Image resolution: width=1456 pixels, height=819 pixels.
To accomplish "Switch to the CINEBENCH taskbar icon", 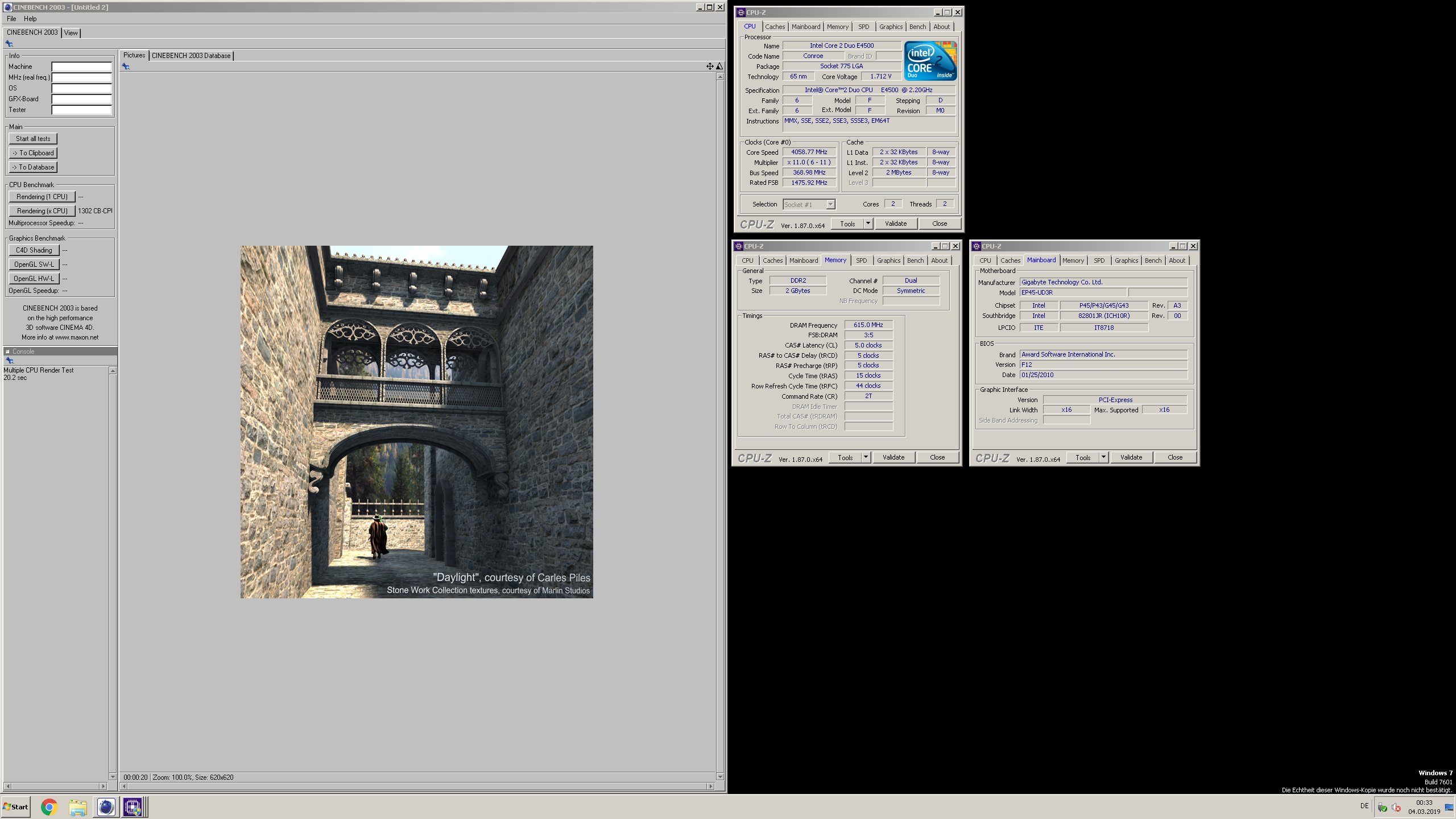I will click(x=106, y=806).
